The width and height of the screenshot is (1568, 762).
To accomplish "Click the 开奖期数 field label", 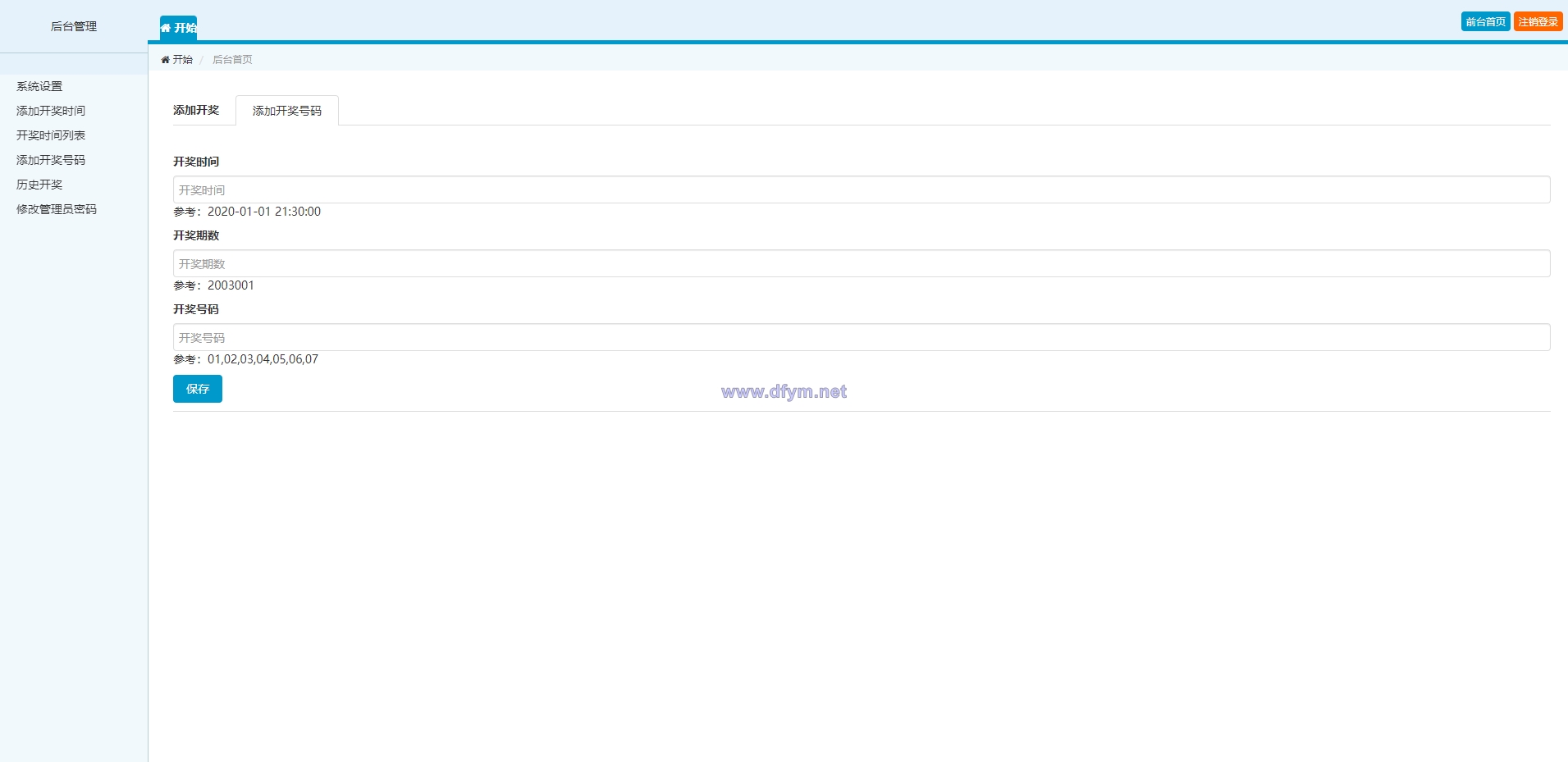I will point(196,235).
